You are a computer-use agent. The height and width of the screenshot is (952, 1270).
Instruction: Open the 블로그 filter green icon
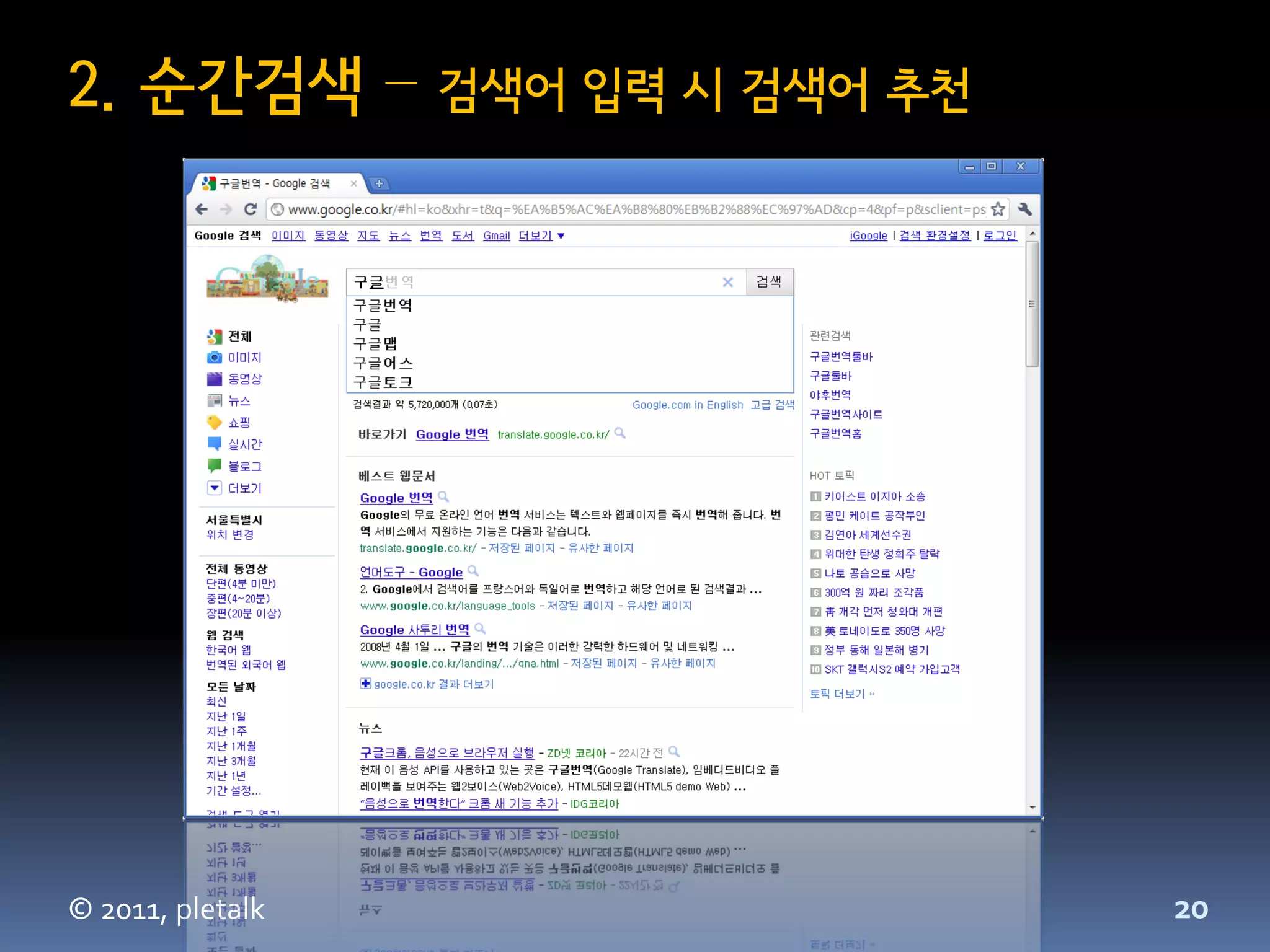(215, 465)
